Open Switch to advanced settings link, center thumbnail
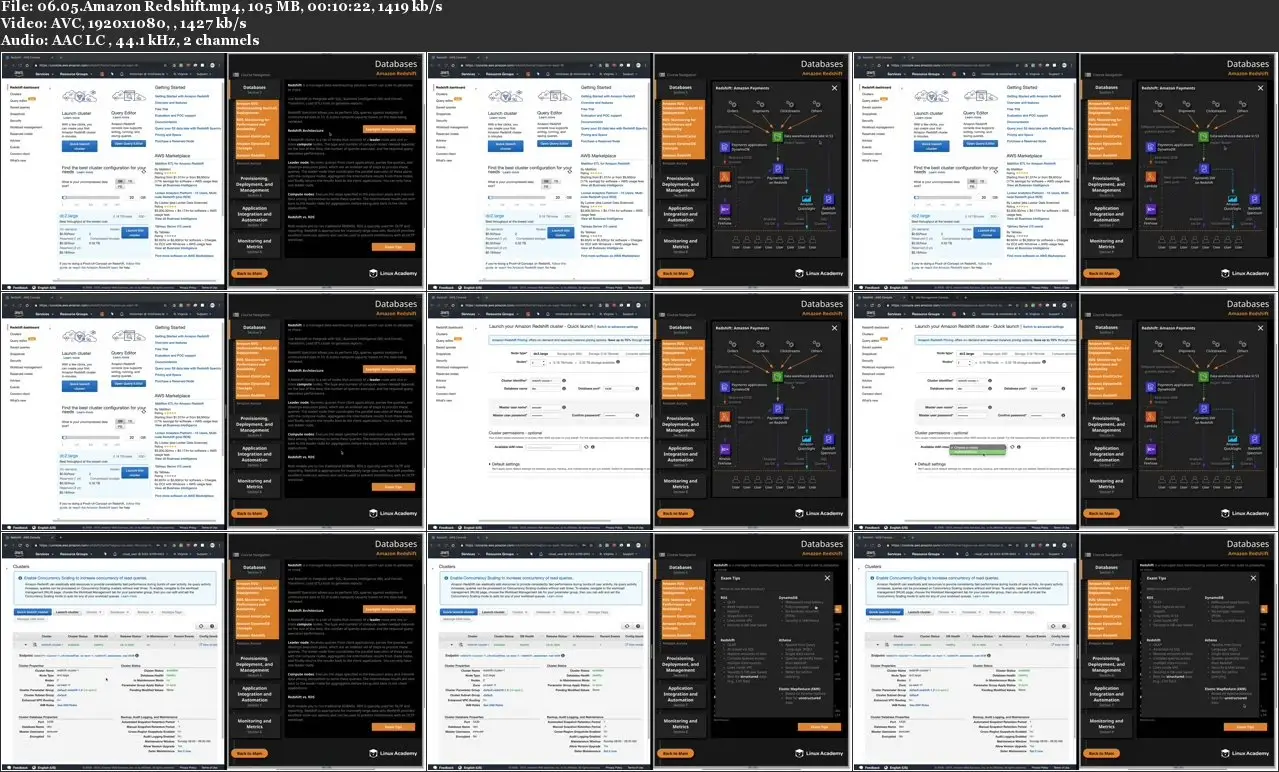The width and height of the screenshot is (1279, 772). pos(618,327)
